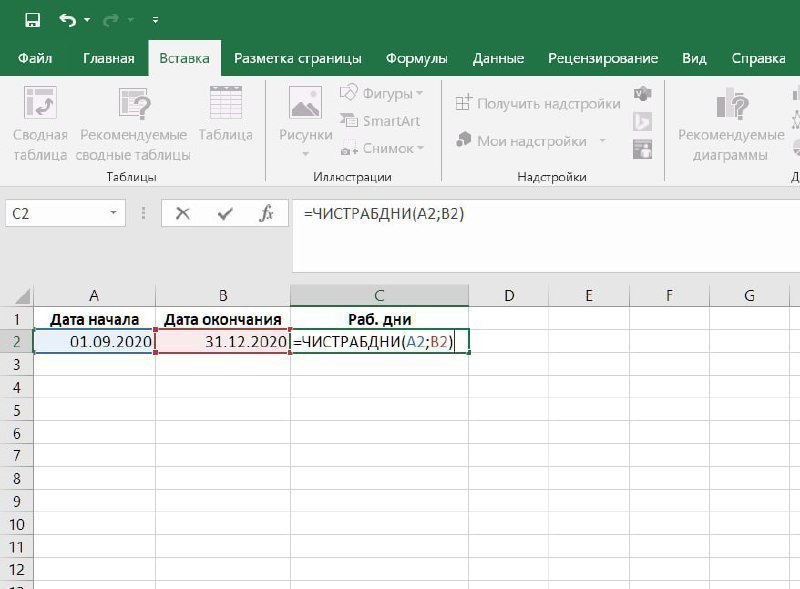Screen dimensions: 800x589
Task: Select row 3 header
Action: coord(17,364)
